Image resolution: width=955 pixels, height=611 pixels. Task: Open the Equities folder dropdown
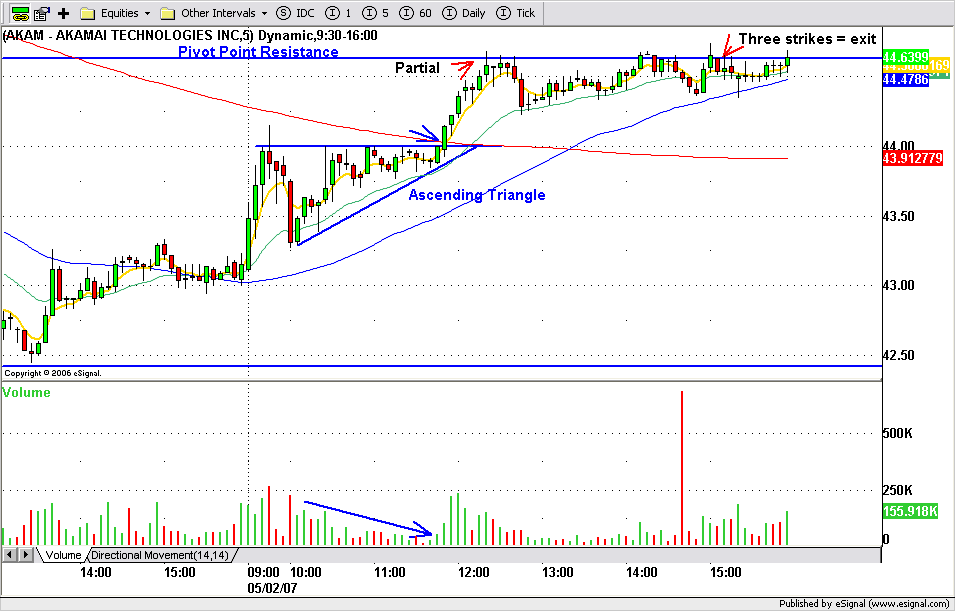click(116, 13)
